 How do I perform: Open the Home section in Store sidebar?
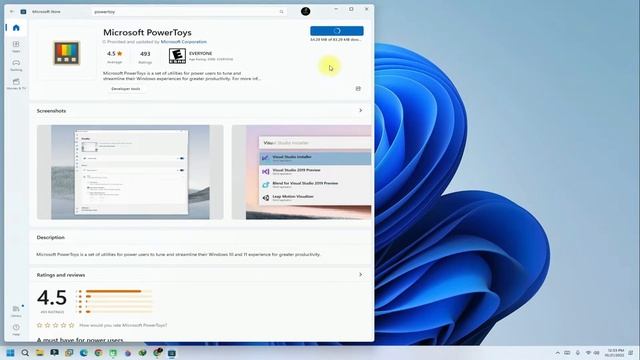(16, 28)
